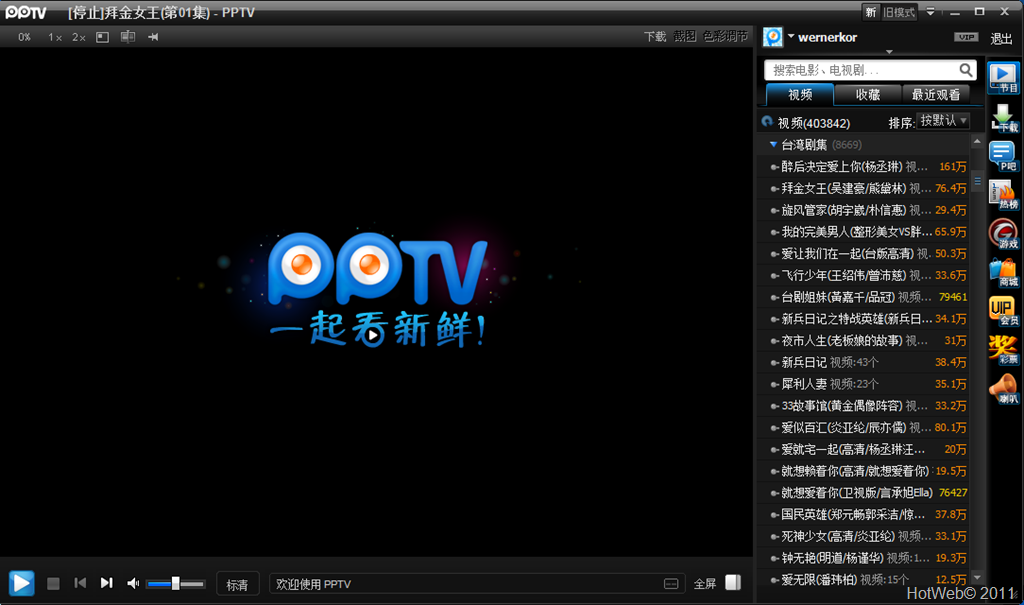Mute the volume speaker icon
This screenshot has height=605, width=1024.
pyautogui.click(x=133, y=583)
